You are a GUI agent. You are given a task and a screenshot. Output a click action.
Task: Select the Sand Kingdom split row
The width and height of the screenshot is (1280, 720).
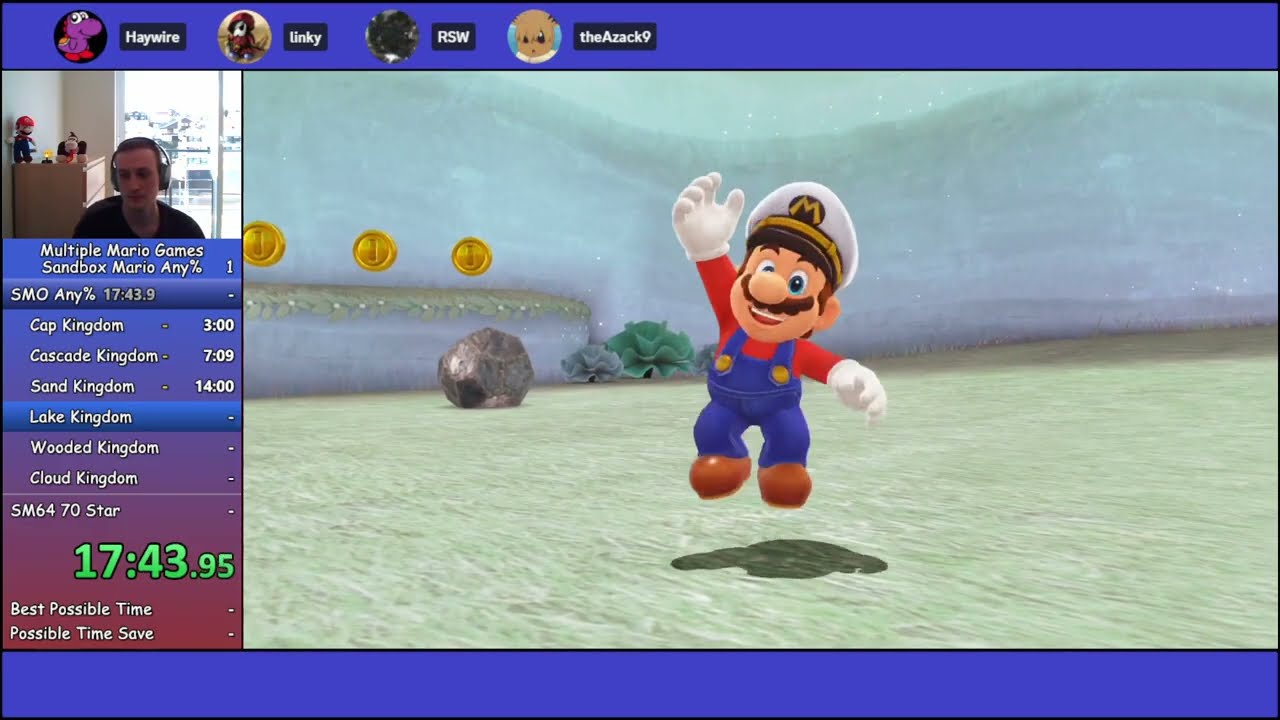coord(121,386)
